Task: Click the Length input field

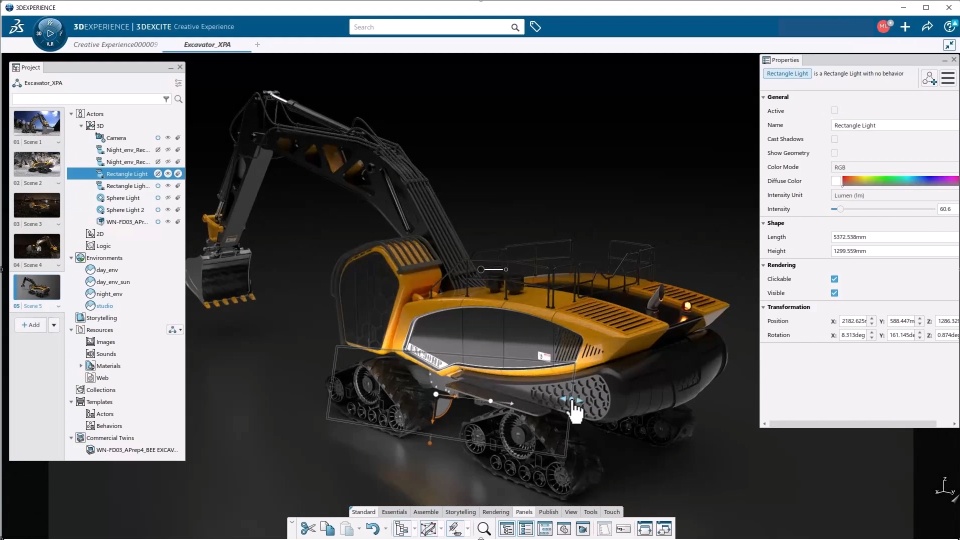Action: point(895,237)
